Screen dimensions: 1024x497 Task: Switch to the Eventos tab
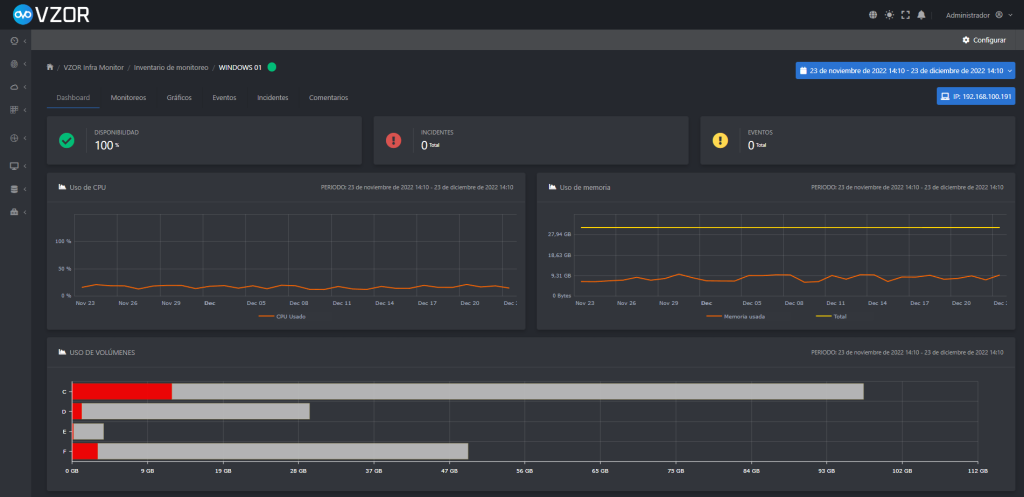tap(224, 97)
